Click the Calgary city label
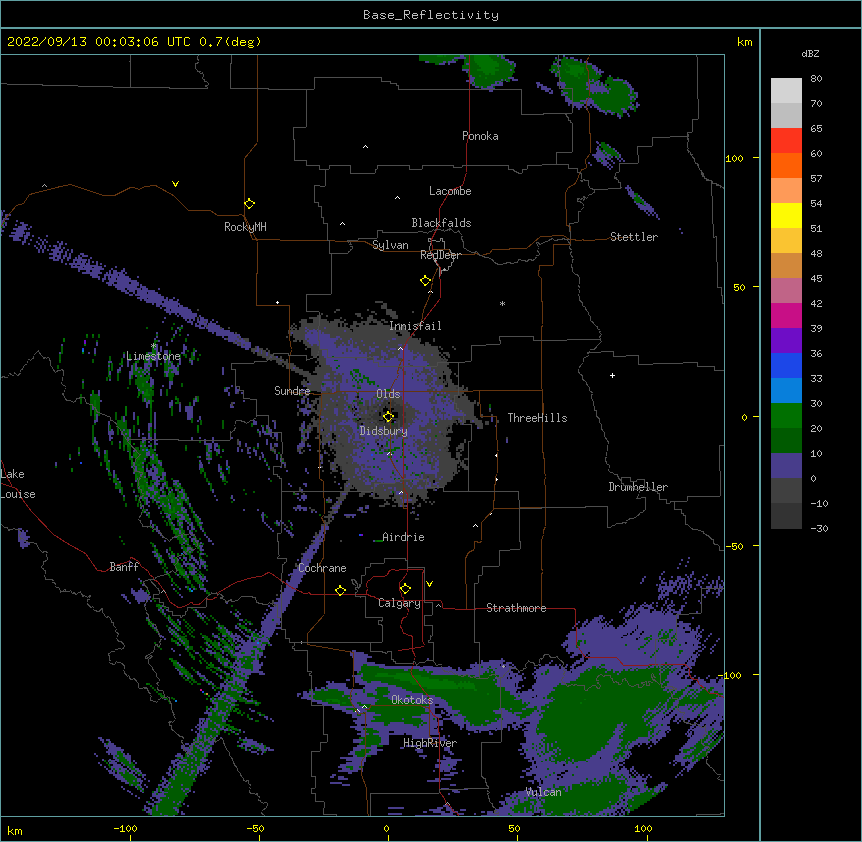The image size is (862, 842). (x=399, y=603)
